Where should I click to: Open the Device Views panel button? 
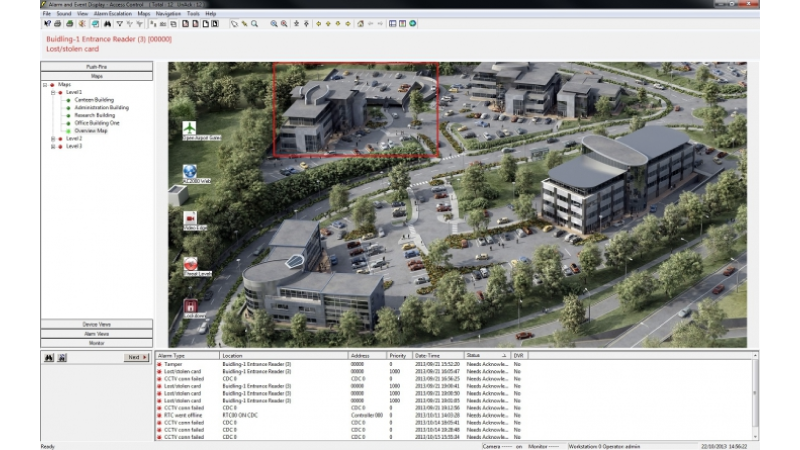pyautogui.click(x=96, y=324)
